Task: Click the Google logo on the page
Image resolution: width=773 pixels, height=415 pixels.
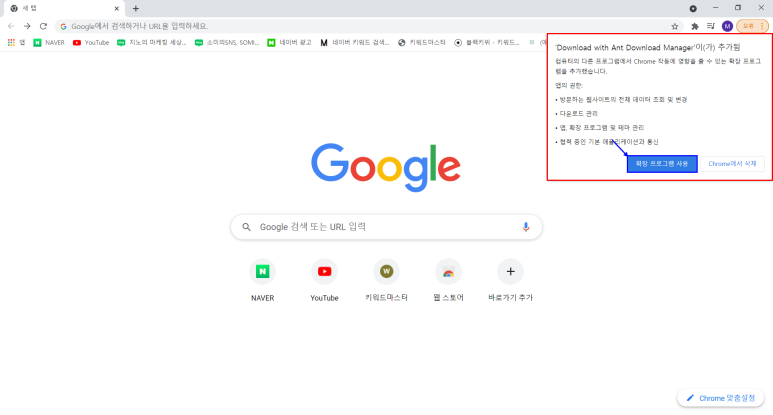Action: pyautogui.click(x=386, y=167)
